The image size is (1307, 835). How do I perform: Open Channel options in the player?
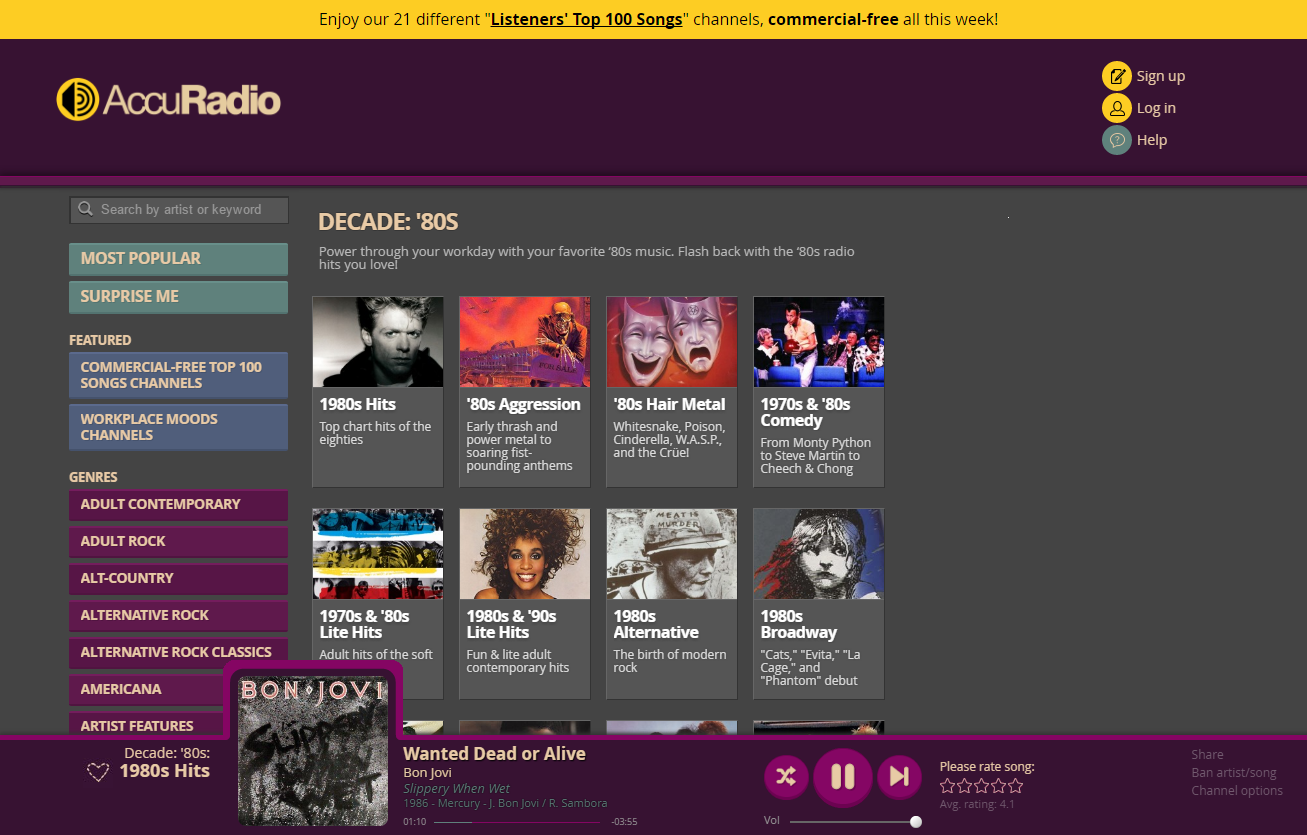point(1236,791)
